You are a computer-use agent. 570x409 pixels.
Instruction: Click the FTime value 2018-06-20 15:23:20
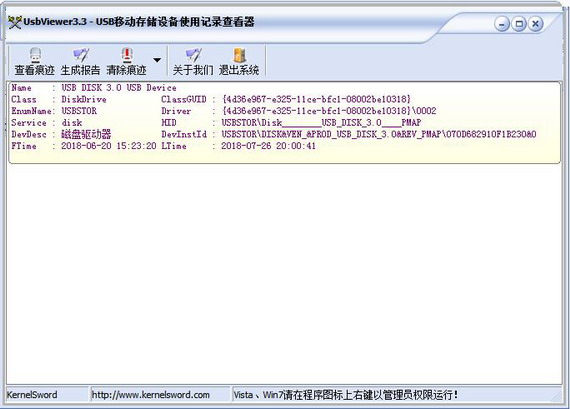click(x=109, y=146)
